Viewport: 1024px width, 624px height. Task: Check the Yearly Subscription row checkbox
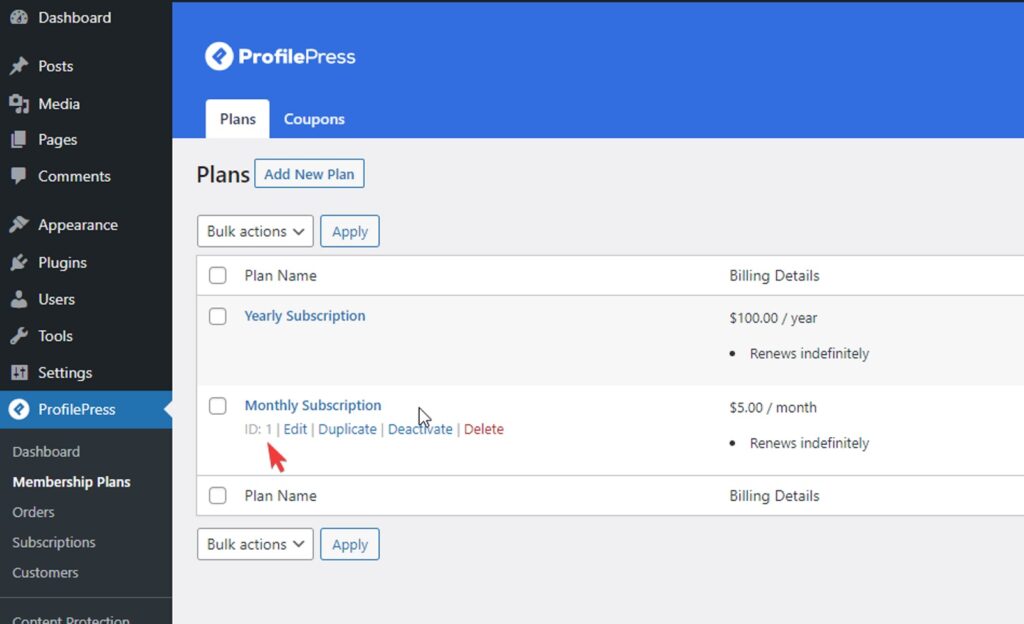pos(217,317)
